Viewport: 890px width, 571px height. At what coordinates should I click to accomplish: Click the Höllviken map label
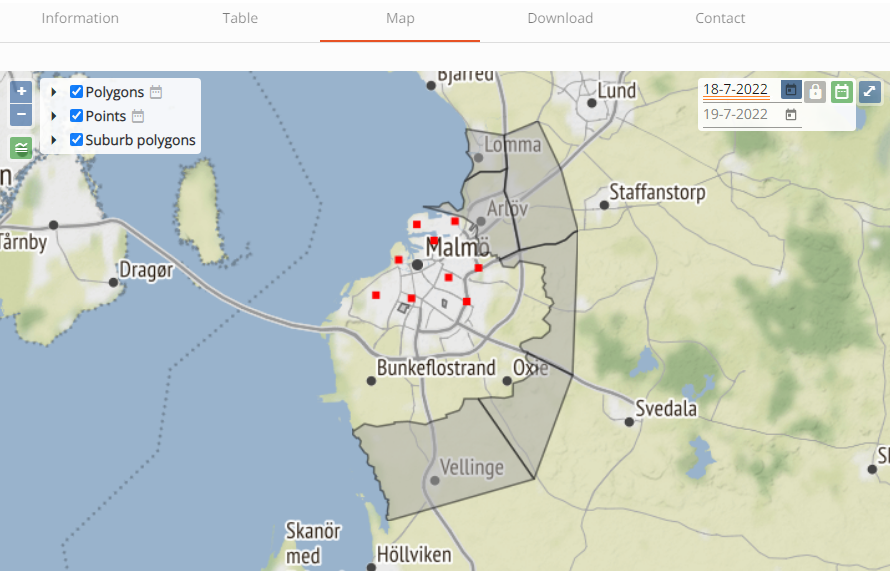pyautogui.click(x=414, y=555)
